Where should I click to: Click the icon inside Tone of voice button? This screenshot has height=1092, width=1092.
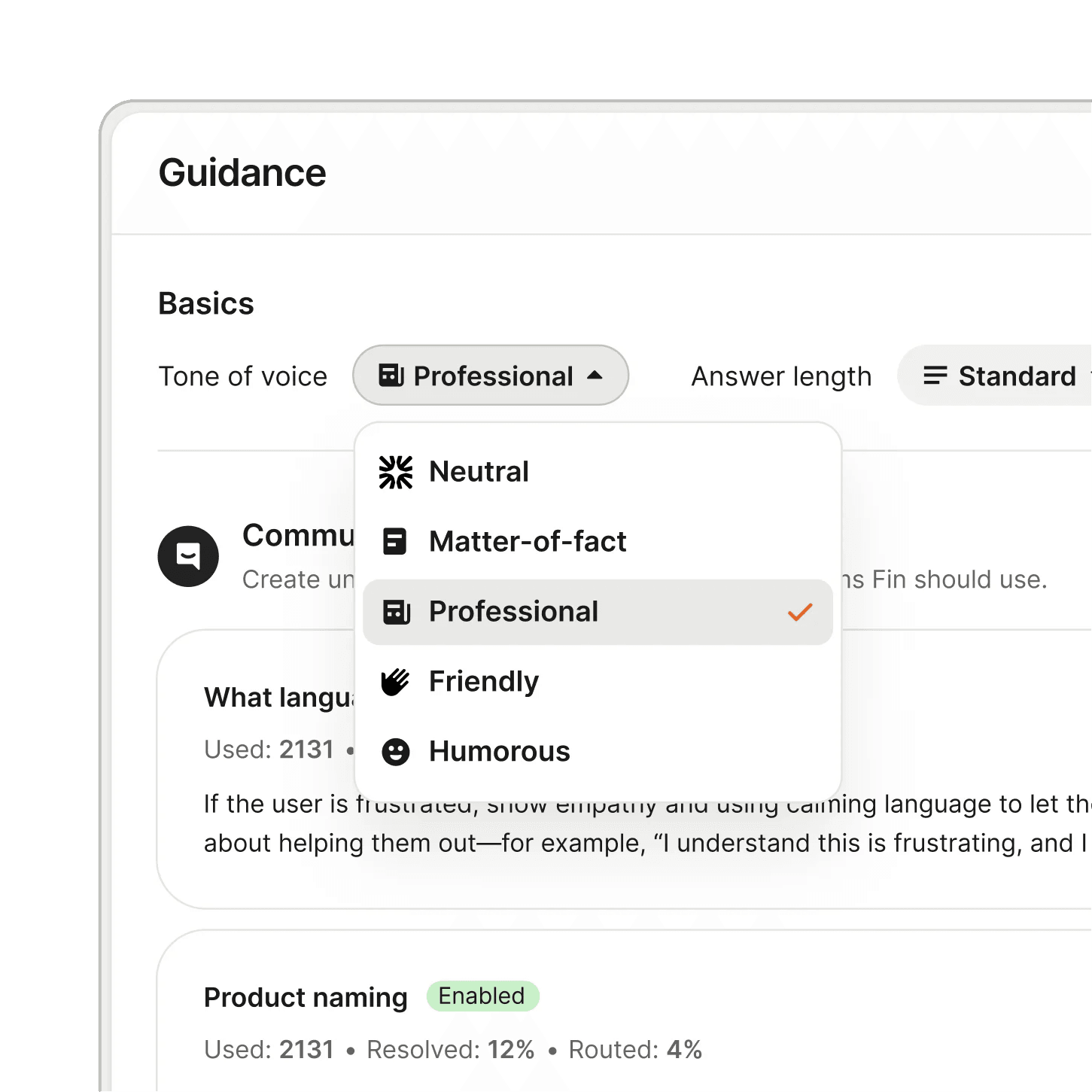tap(391, 376)
